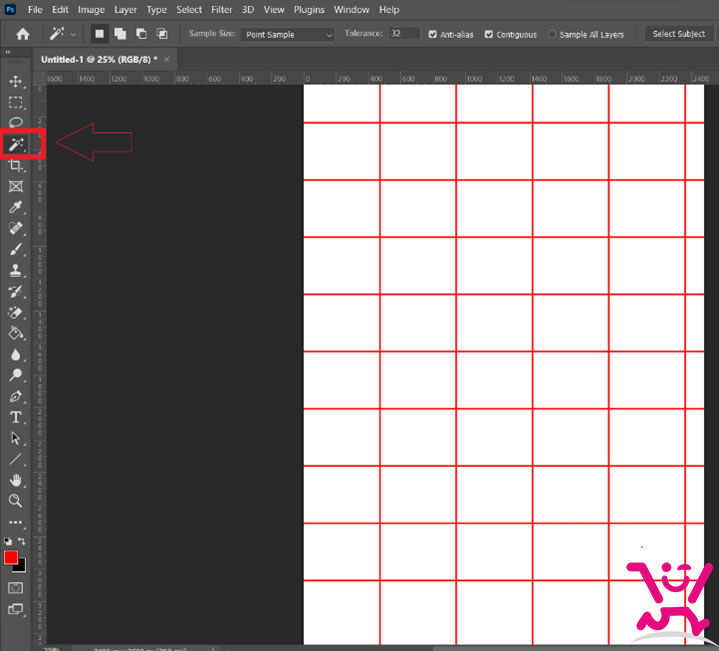Select the History Brush tool
The height and width of the screenshot is (651, 719).
point(16,292)
